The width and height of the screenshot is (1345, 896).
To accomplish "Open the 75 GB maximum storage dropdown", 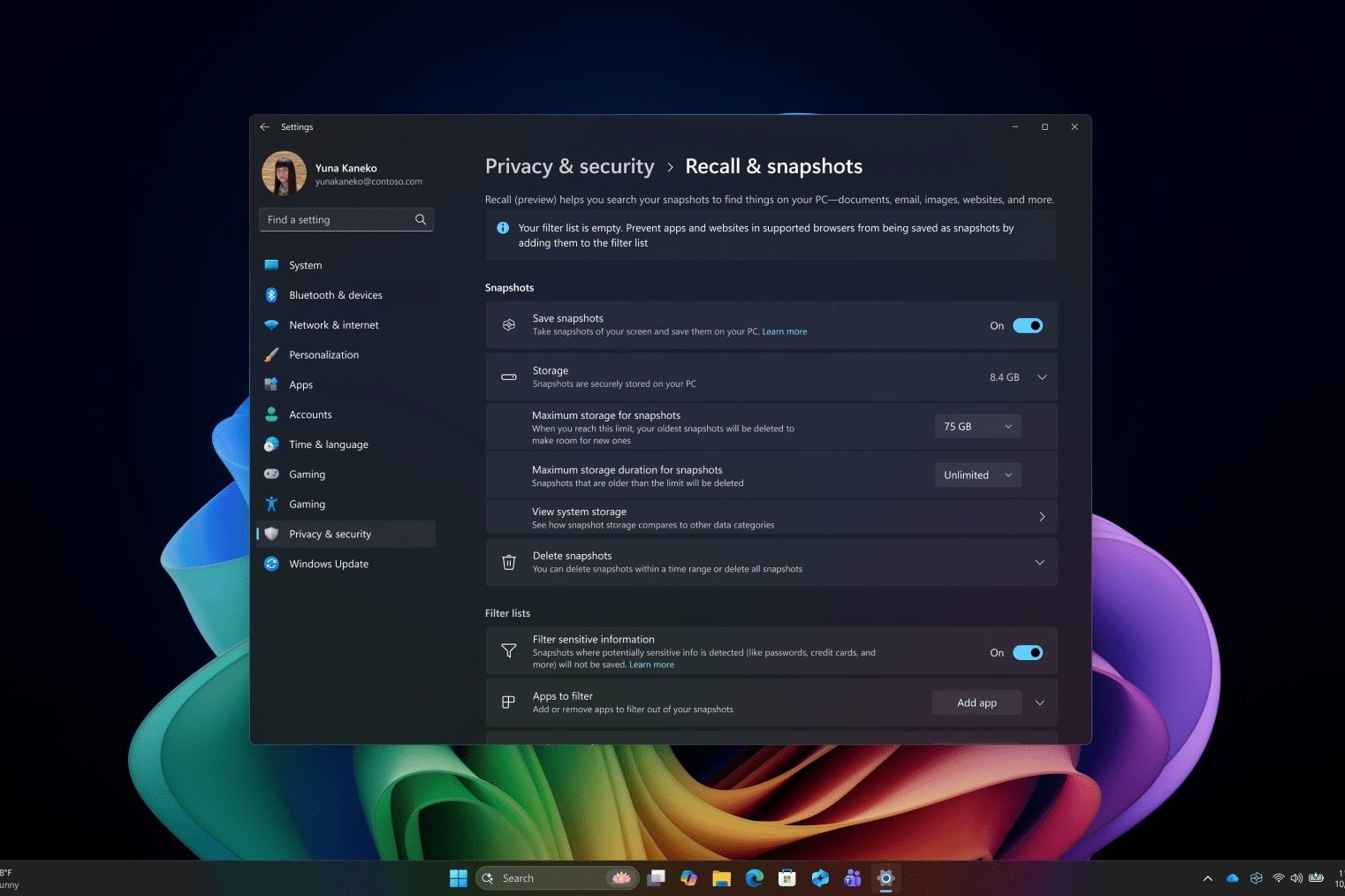I will point(977,427).
